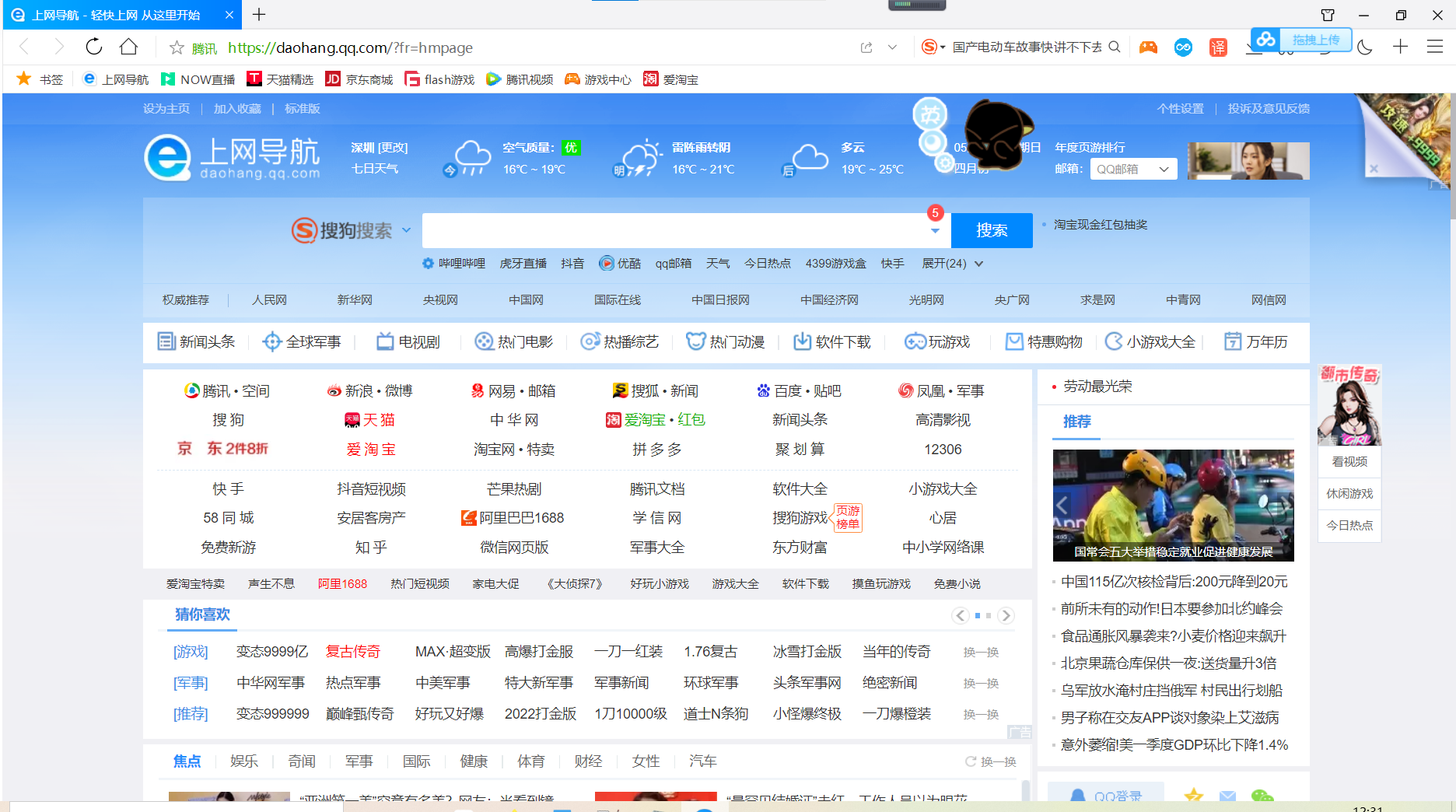Open Sogou search engine selector in toolbar
The image size is (1456, 812).
pos(933,47)
